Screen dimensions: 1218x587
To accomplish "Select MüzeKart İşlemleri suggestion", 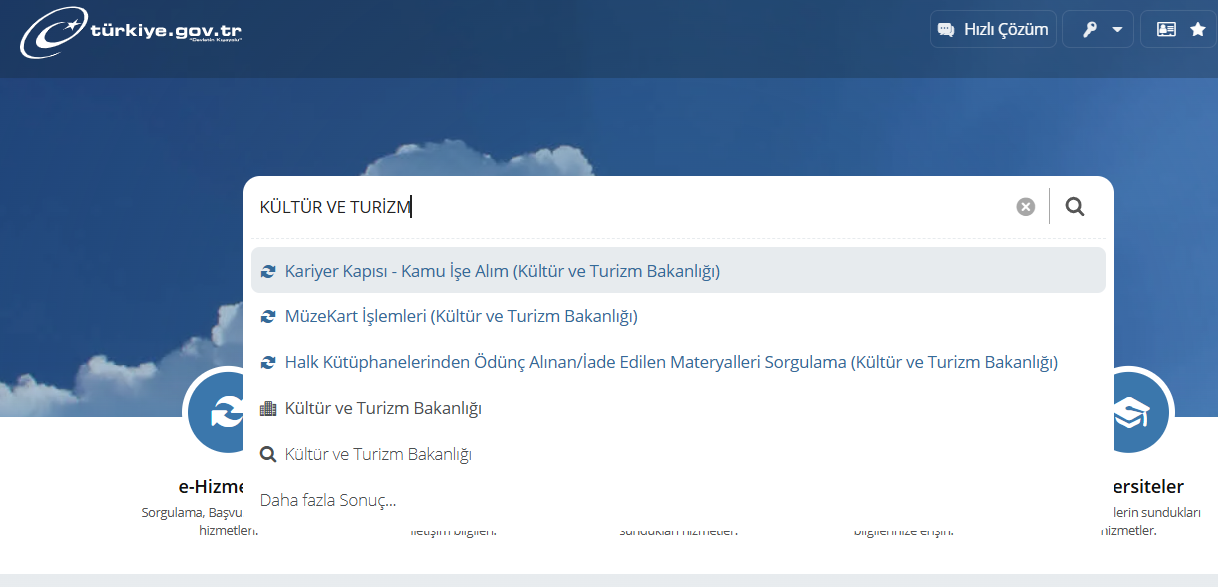I will click(461, 316).
